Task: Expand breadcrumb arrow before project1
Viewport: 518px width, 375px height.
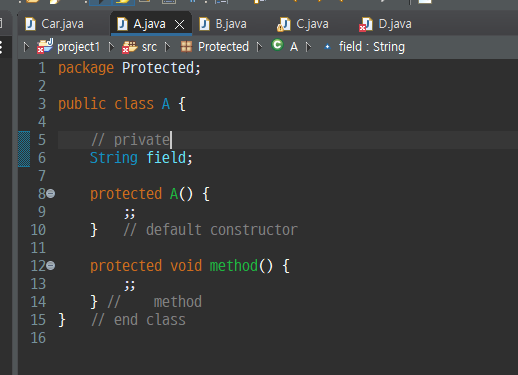Action: point(26,47)
